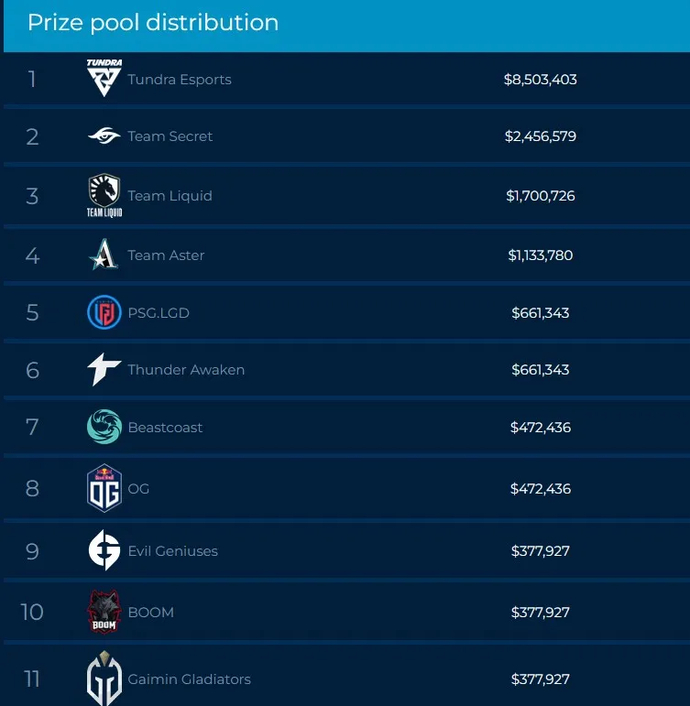Click the Team Liquid horse logo
The height and width of the screenshot is (706, 690).
click(x=104, y=194)
